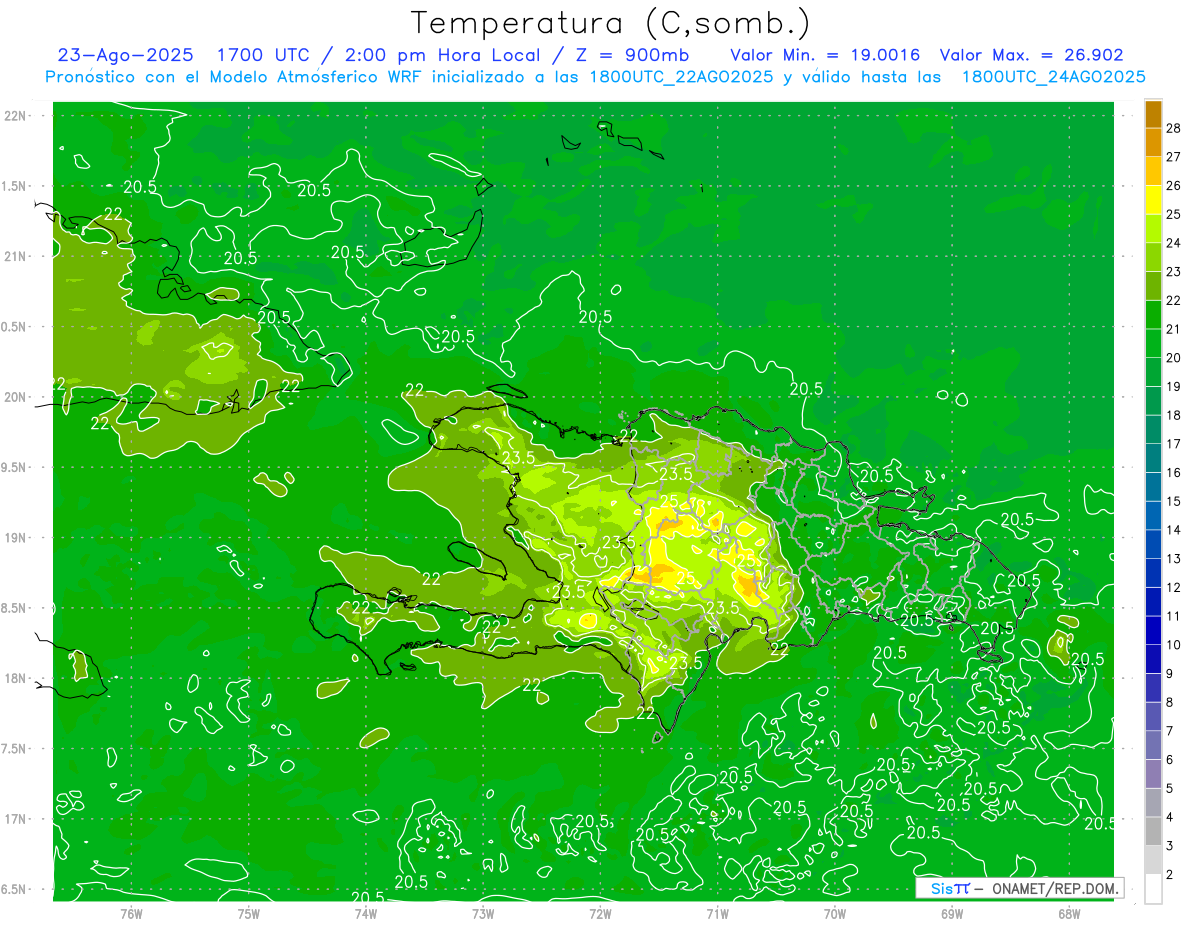Image resolution: width=1200 pixels, height=927 pixels.
Task: Pick the green swatch between 20 and 21
Action: point(1153,343)
